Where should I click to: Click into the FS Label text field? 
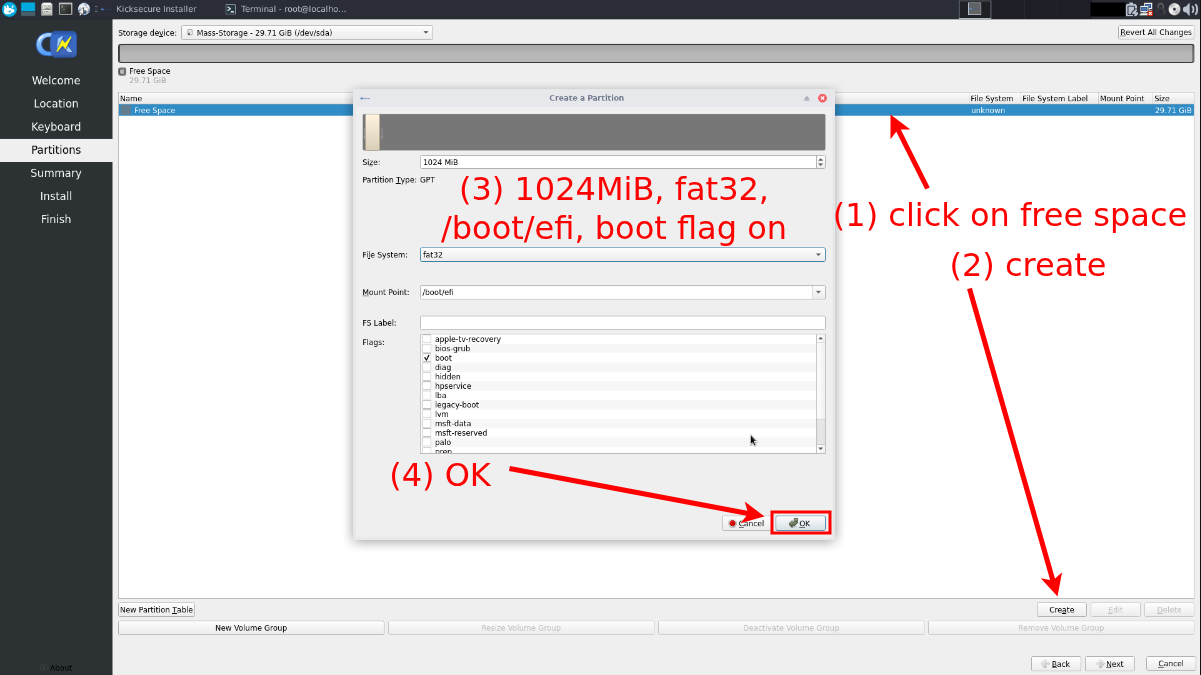622,323
